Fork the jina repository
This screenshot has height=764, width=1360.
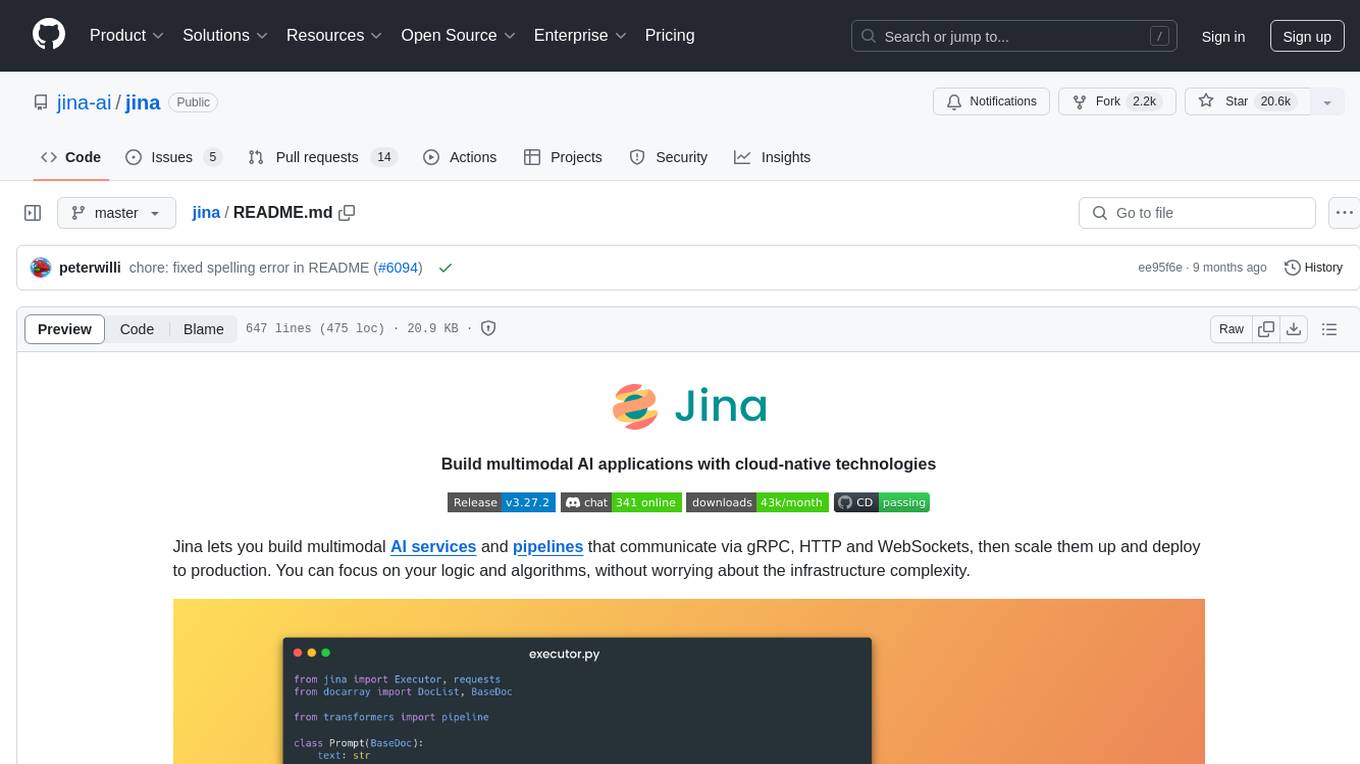[x=1115, y=101]
